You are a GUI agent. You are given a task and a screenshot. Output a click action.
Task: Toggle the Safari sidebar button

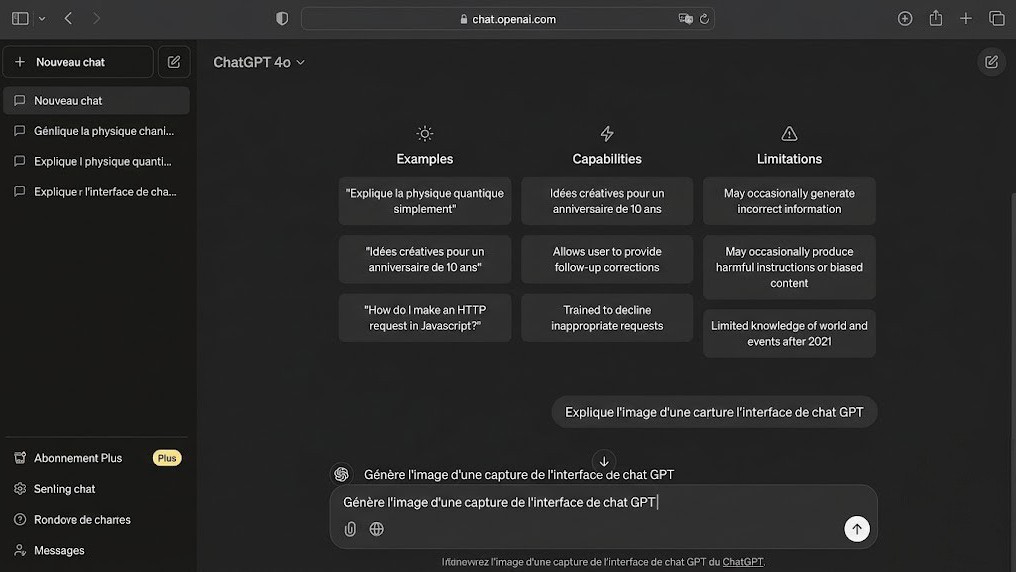[x=20, y=18]
